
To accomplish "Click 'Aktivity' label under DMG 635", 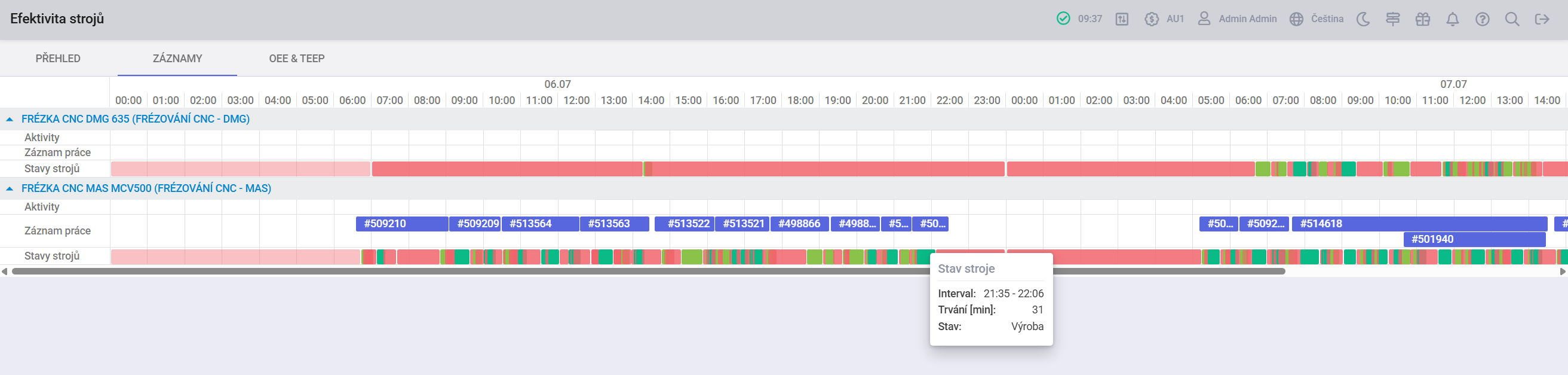I will (42, 138).
